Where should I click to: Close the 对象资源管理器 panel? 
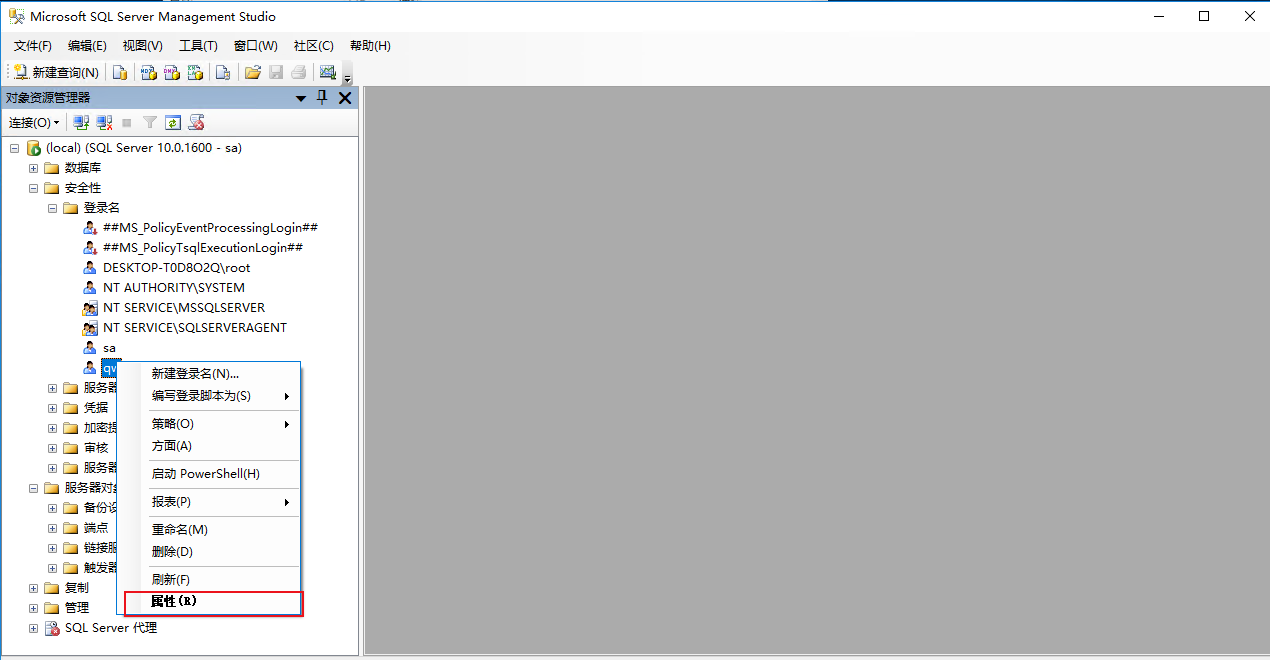click(345, 97)
